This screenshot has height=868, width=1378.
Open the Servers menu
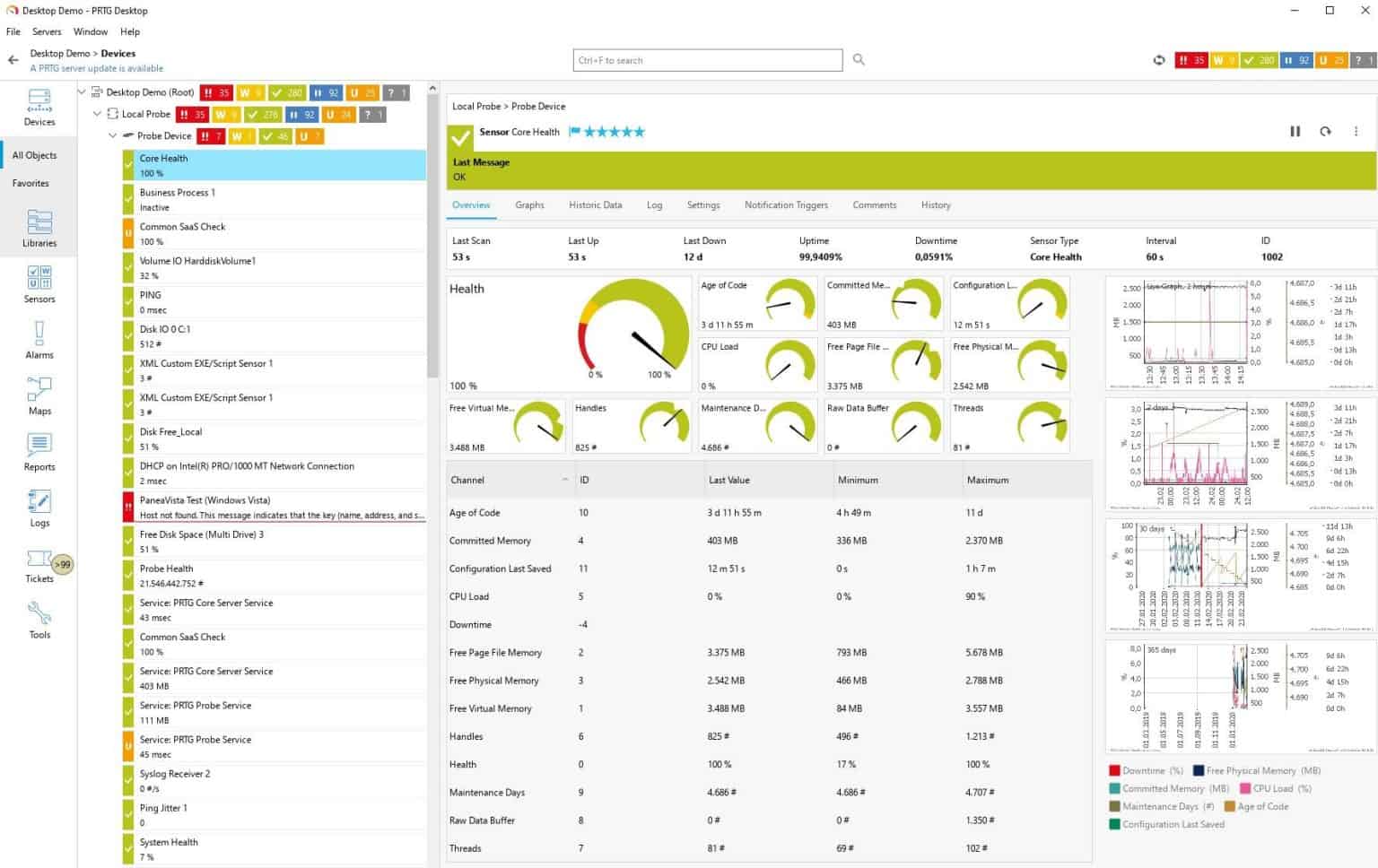47,31
